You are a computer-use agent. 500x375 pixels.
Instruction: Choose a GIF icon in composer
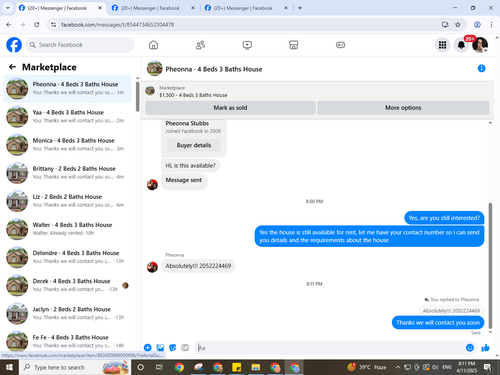click(185, 348)
